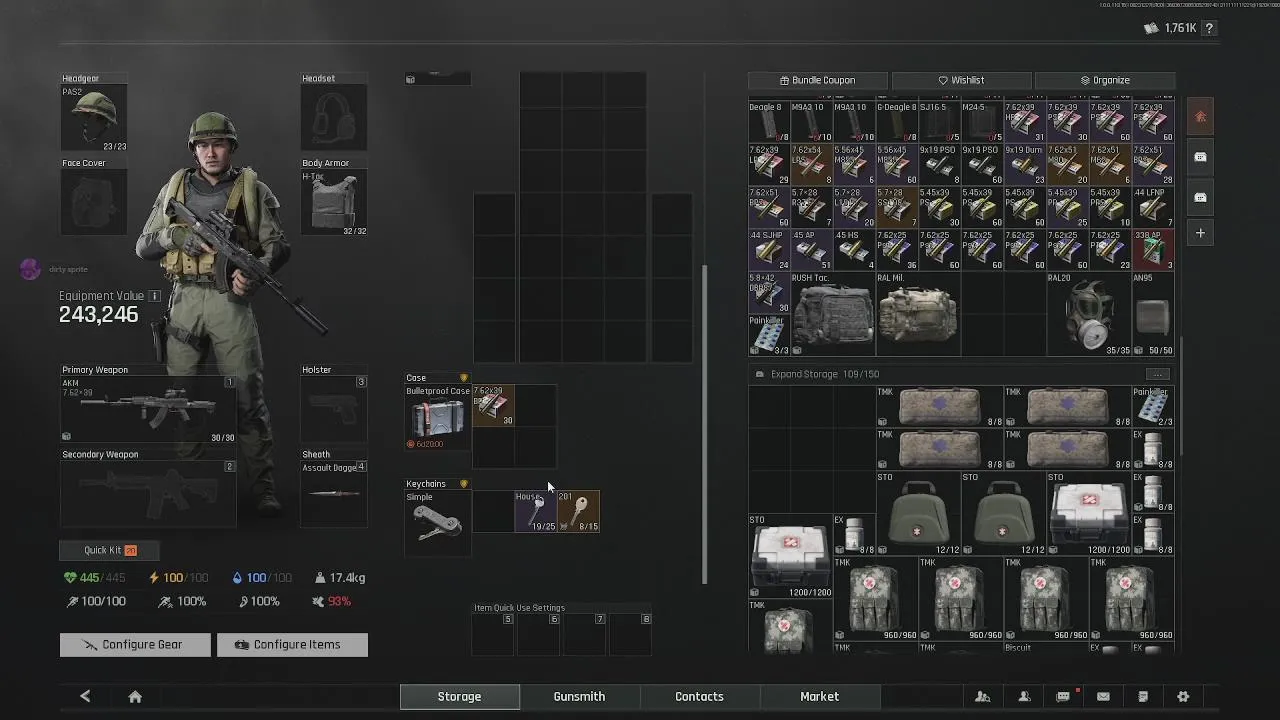The image size is (1280, 720).
Task: Click the Bundle Coupon button
Action: tap(817, 80)
